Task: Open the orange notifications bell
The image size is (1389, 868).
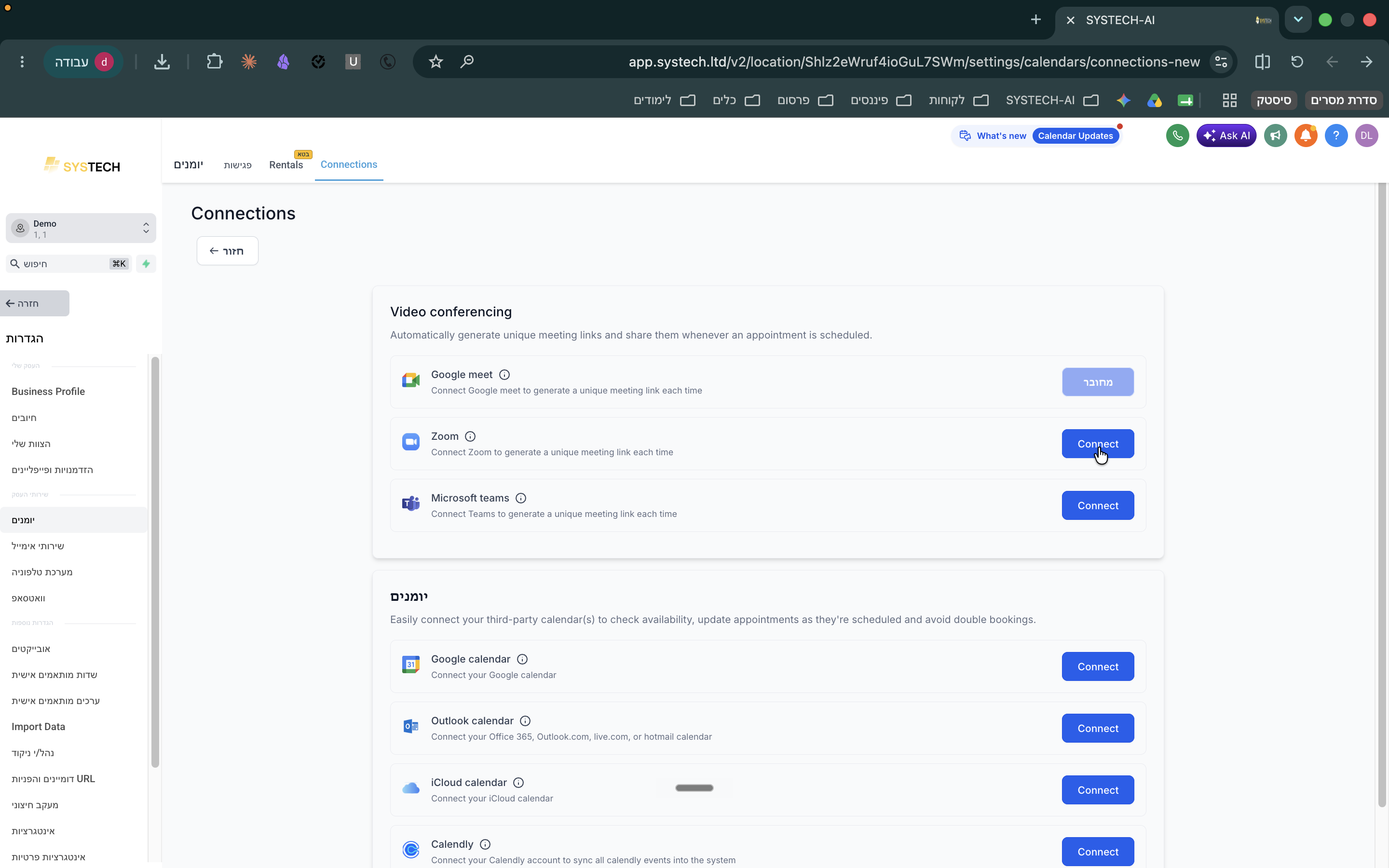Action: [1306, 136]
